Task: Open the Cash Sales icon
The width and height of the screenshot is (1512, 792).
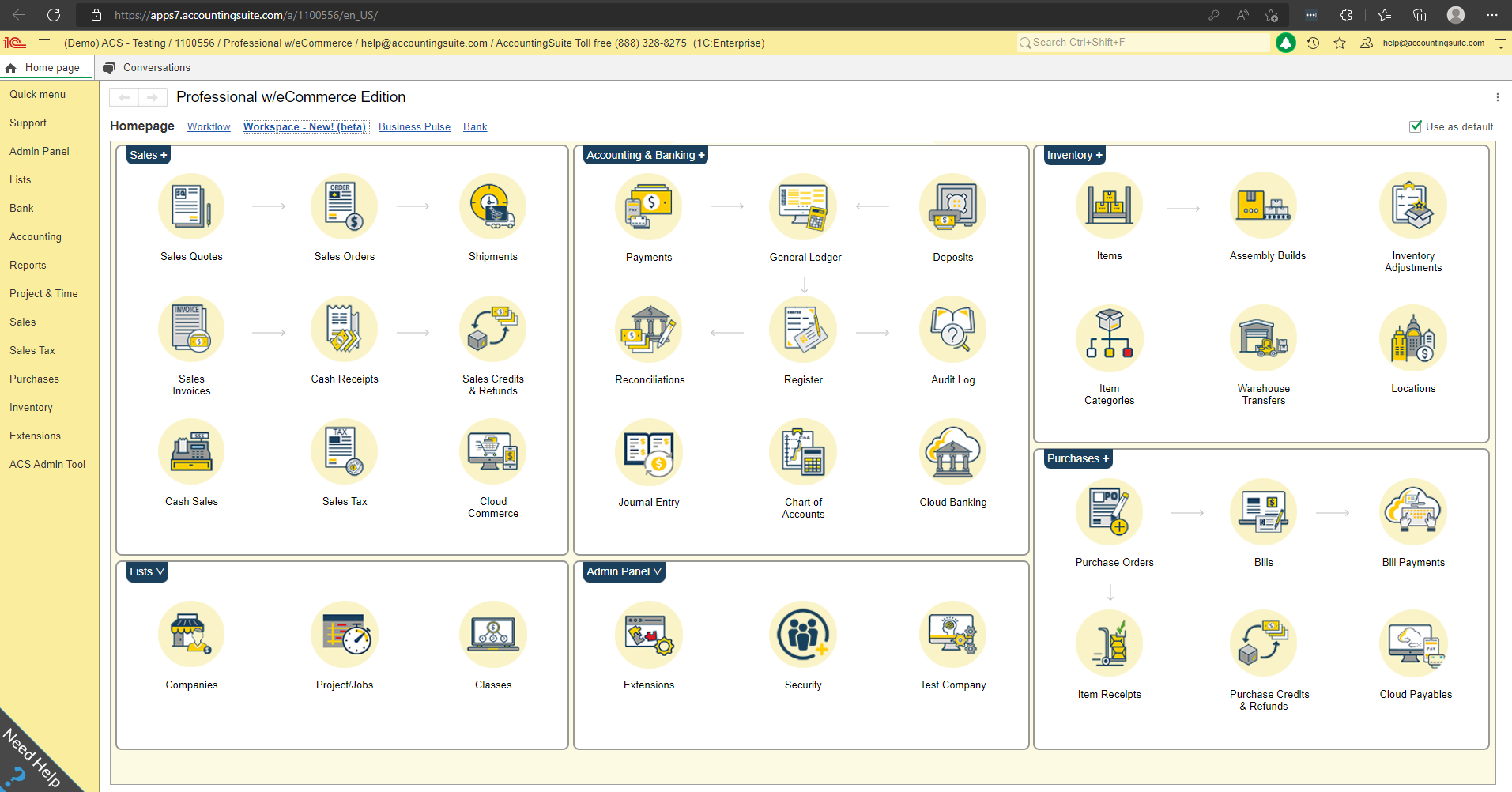Action: point(191,451)
